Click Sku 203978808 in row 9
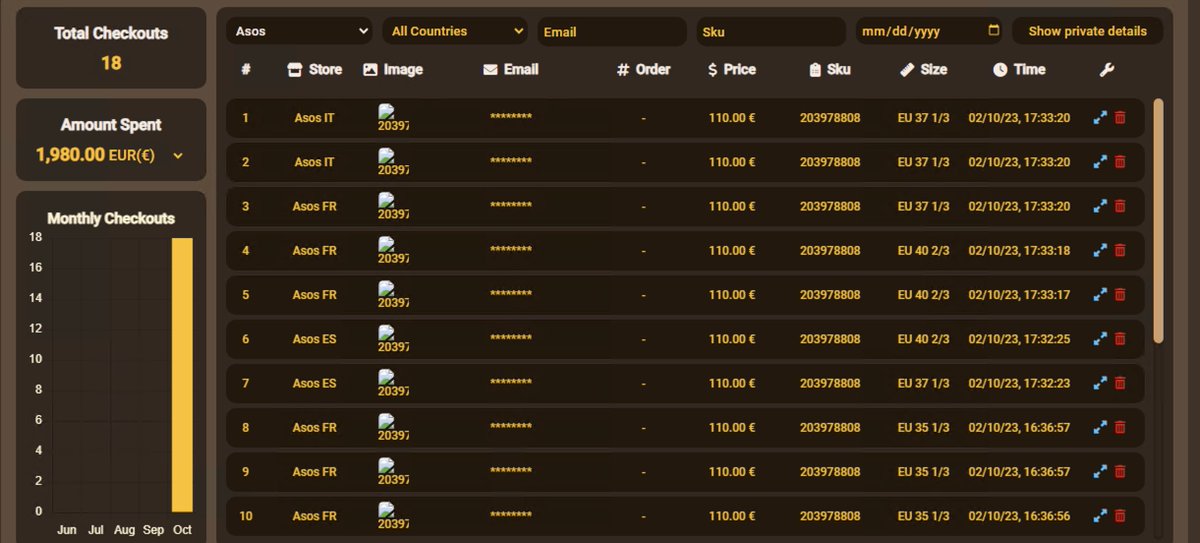The width and height of the screenshot is (1200, 543). click(x=829, y=472)
